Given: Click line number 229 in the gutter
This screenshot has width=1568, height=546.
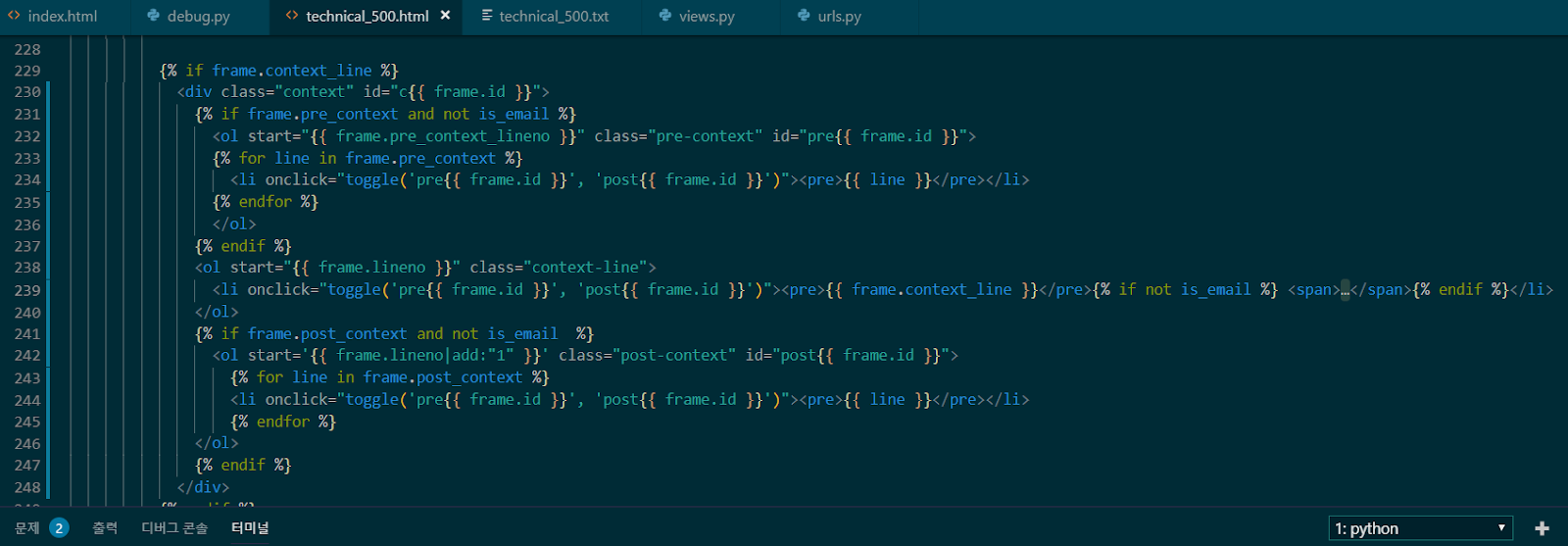Looking at the screenshot, I should (27, 71).
